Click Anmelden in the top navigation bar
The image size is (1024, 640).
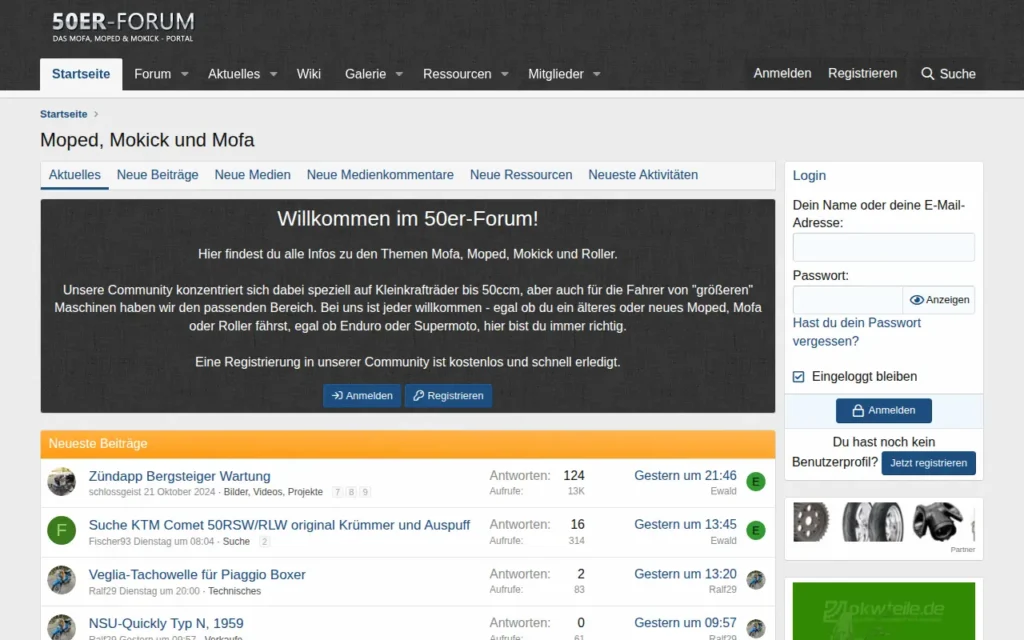click(782, 74)
